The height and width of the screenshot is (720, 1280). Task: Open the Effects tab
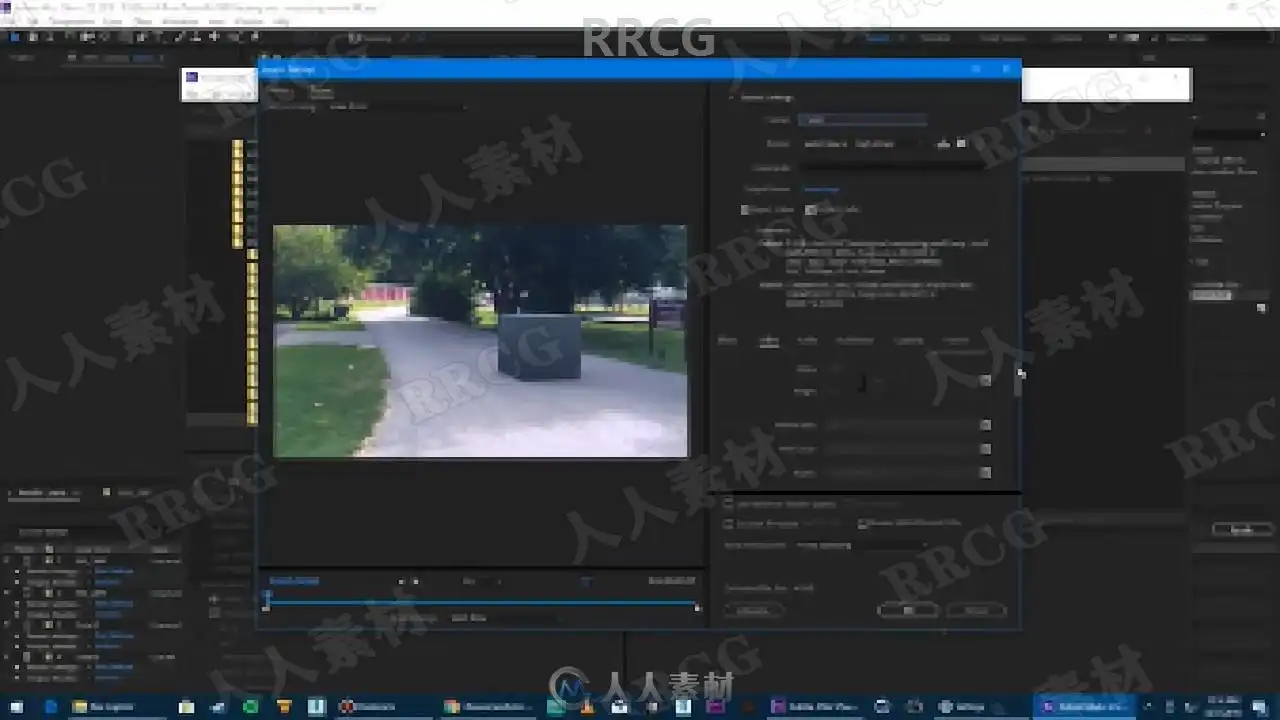(727, 341)
